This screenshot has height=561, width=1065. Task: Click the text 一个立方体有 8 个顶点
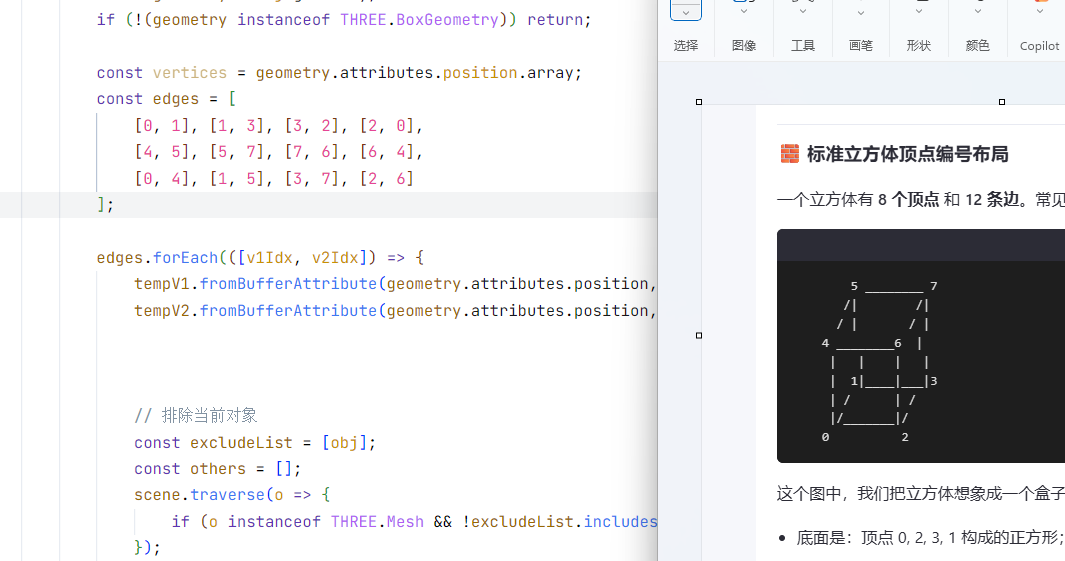(x=858, y=200)
